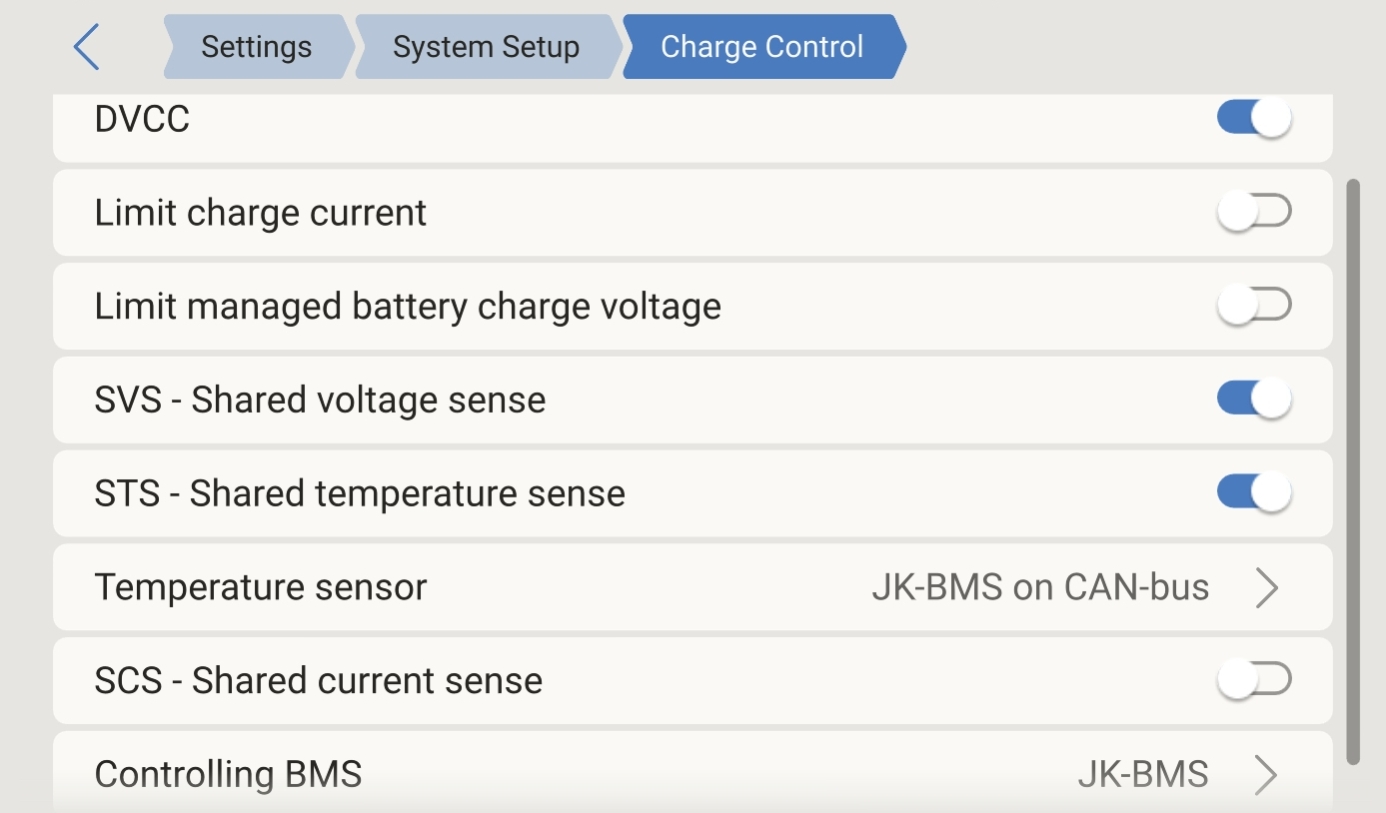
Task: Enable the Limit charge current switch
Action: (1254, 212)
